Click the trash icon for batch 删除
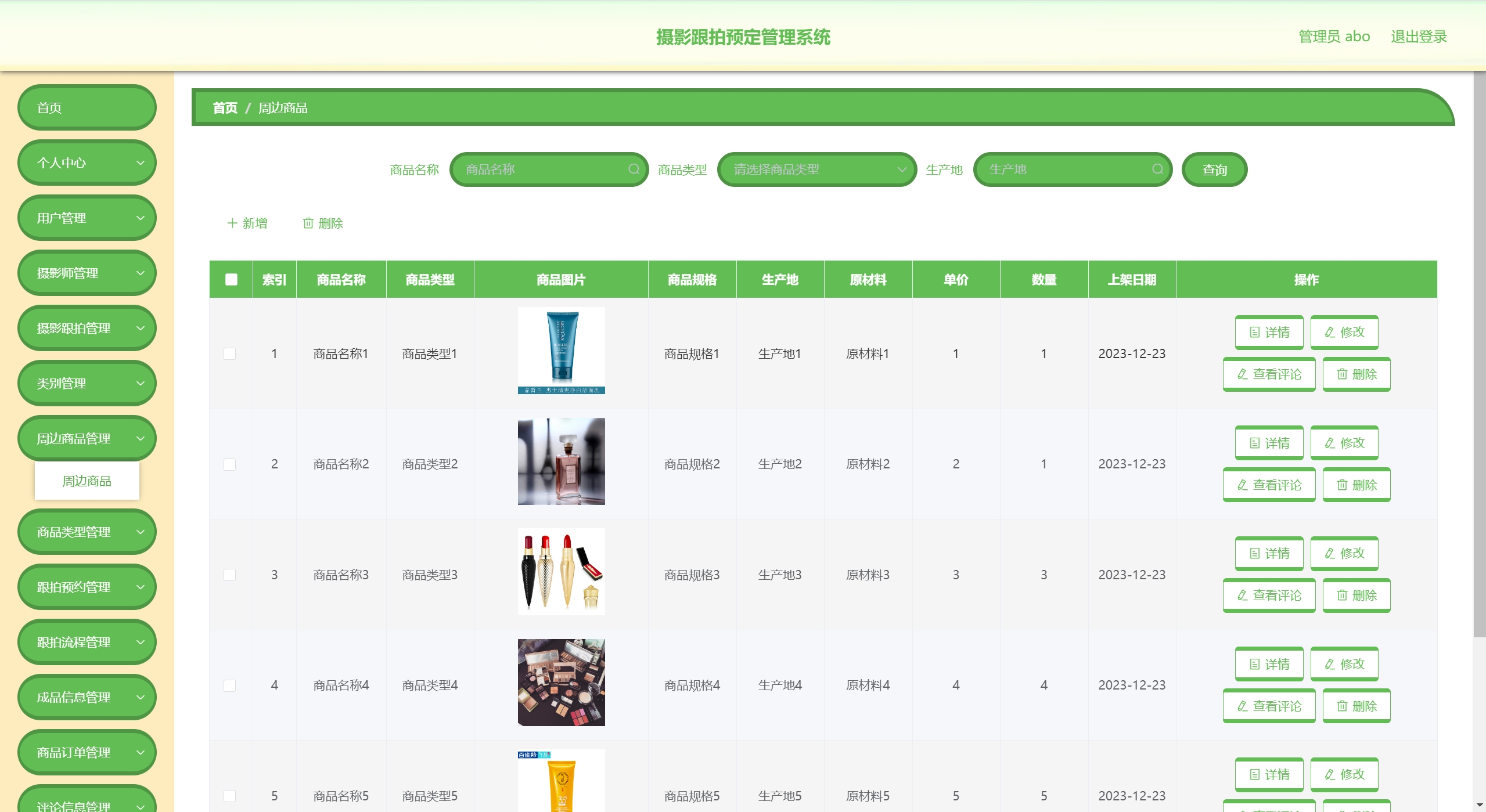This screenshot has height=812, width=1486. click(x=308, y=223)
